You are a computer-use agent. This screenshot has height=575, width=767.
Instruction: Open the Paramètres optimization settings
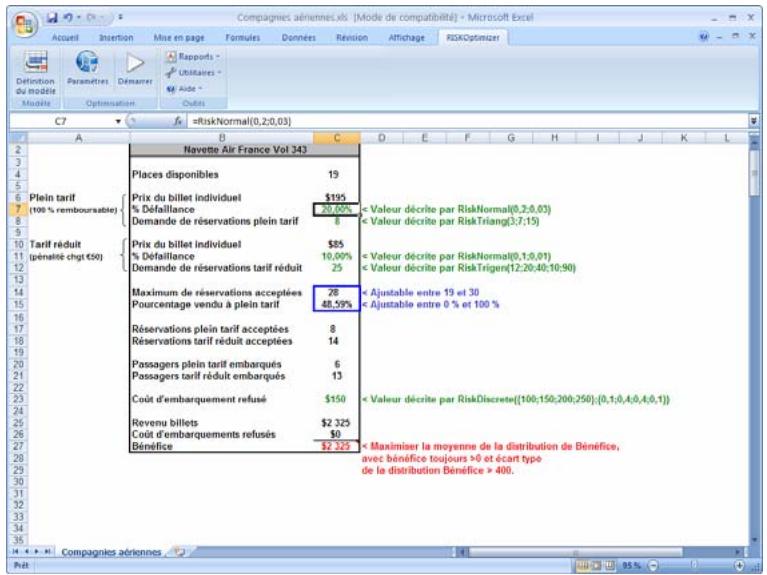(x=88, y=69)
